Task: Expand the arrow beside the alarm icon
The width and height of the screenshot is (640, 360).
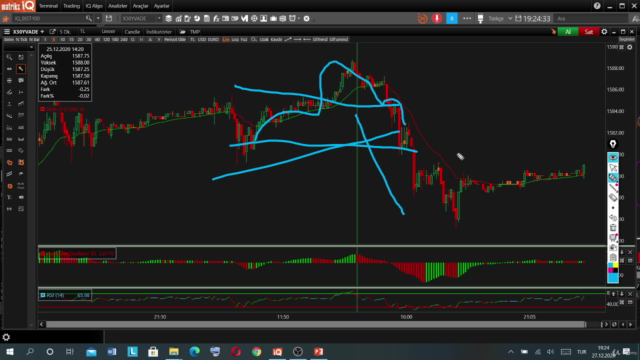Action: pyautogui.click(x=299, y=18)
